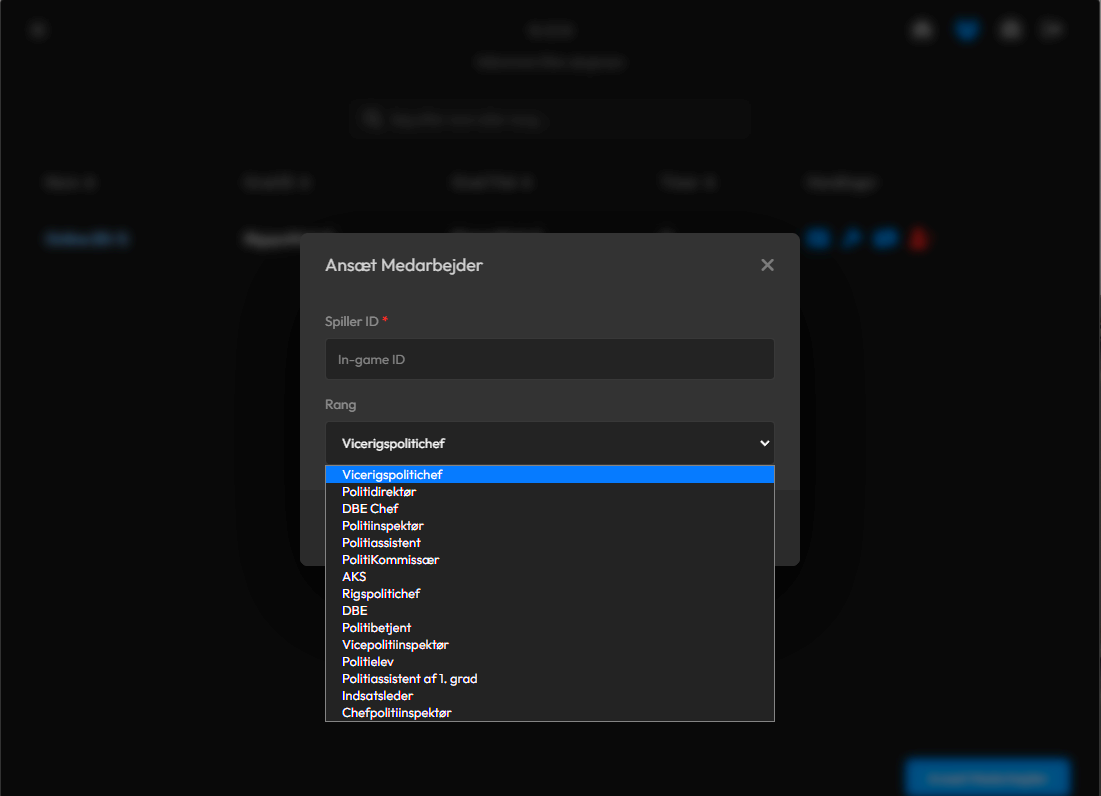
Task: Choose the DBE rank option
Action: [550, 611]
